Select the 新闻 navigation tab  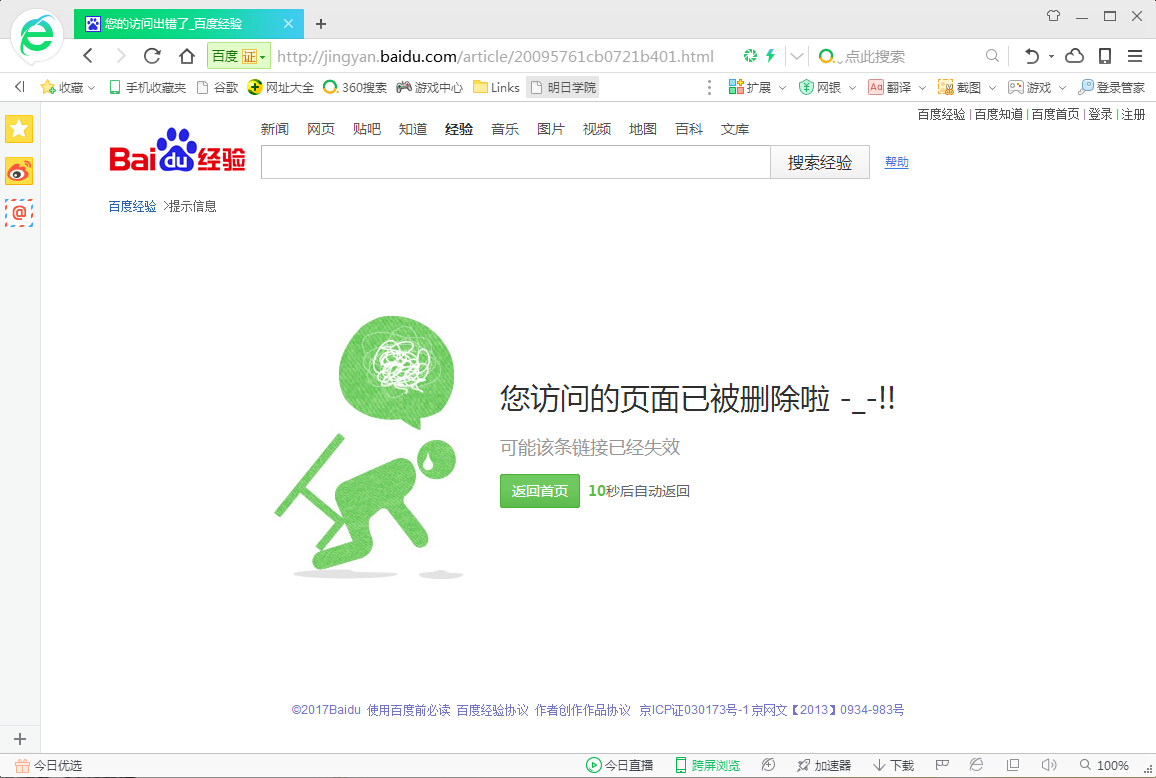click(275, 129)
